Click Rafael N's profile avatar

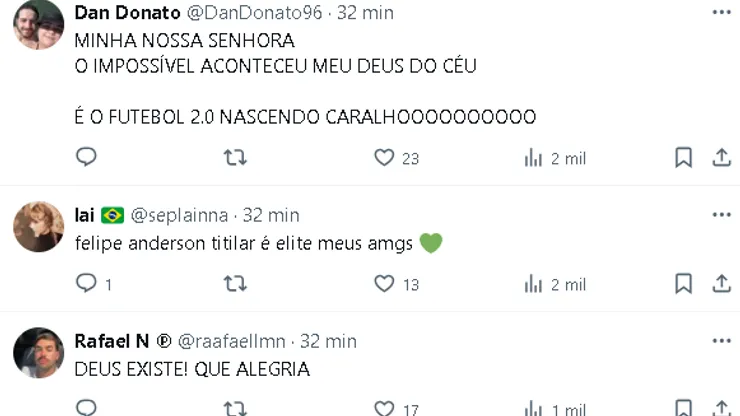(39, 353)
